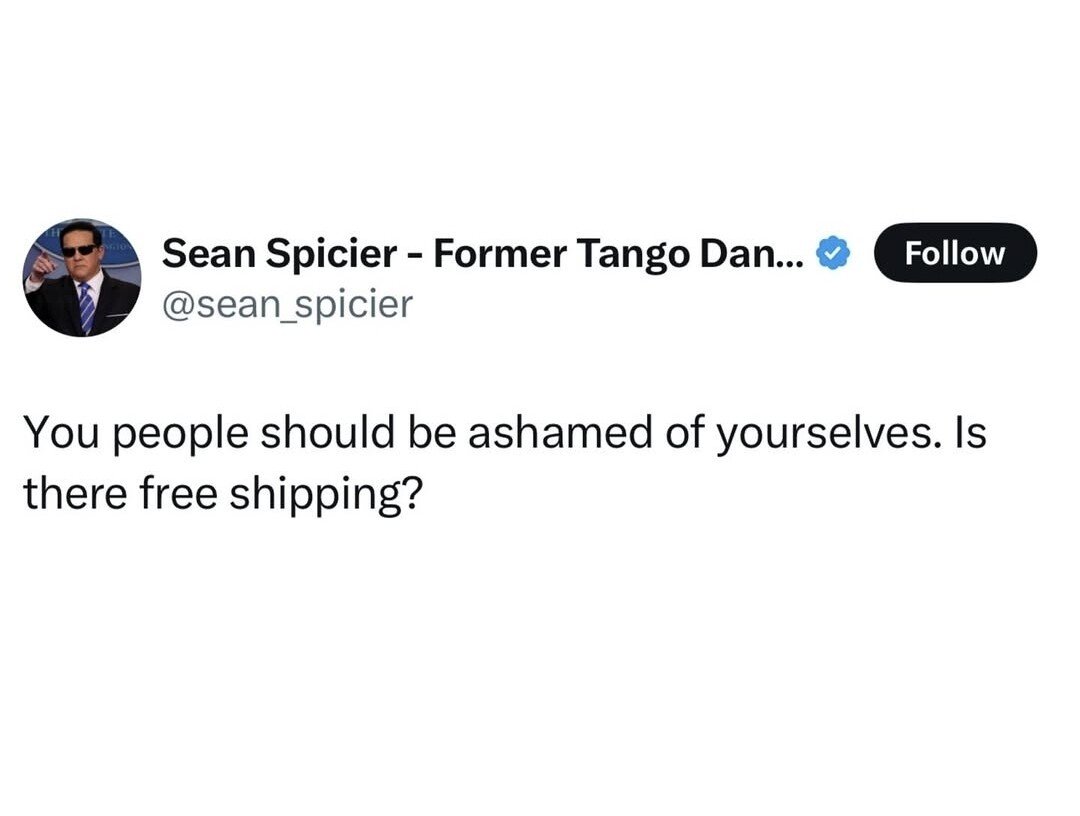Image resolution: width=1080 pixels, height=816 pixels.
Task: Click the sunglasses man profile picture
Action: coord(82,278)
